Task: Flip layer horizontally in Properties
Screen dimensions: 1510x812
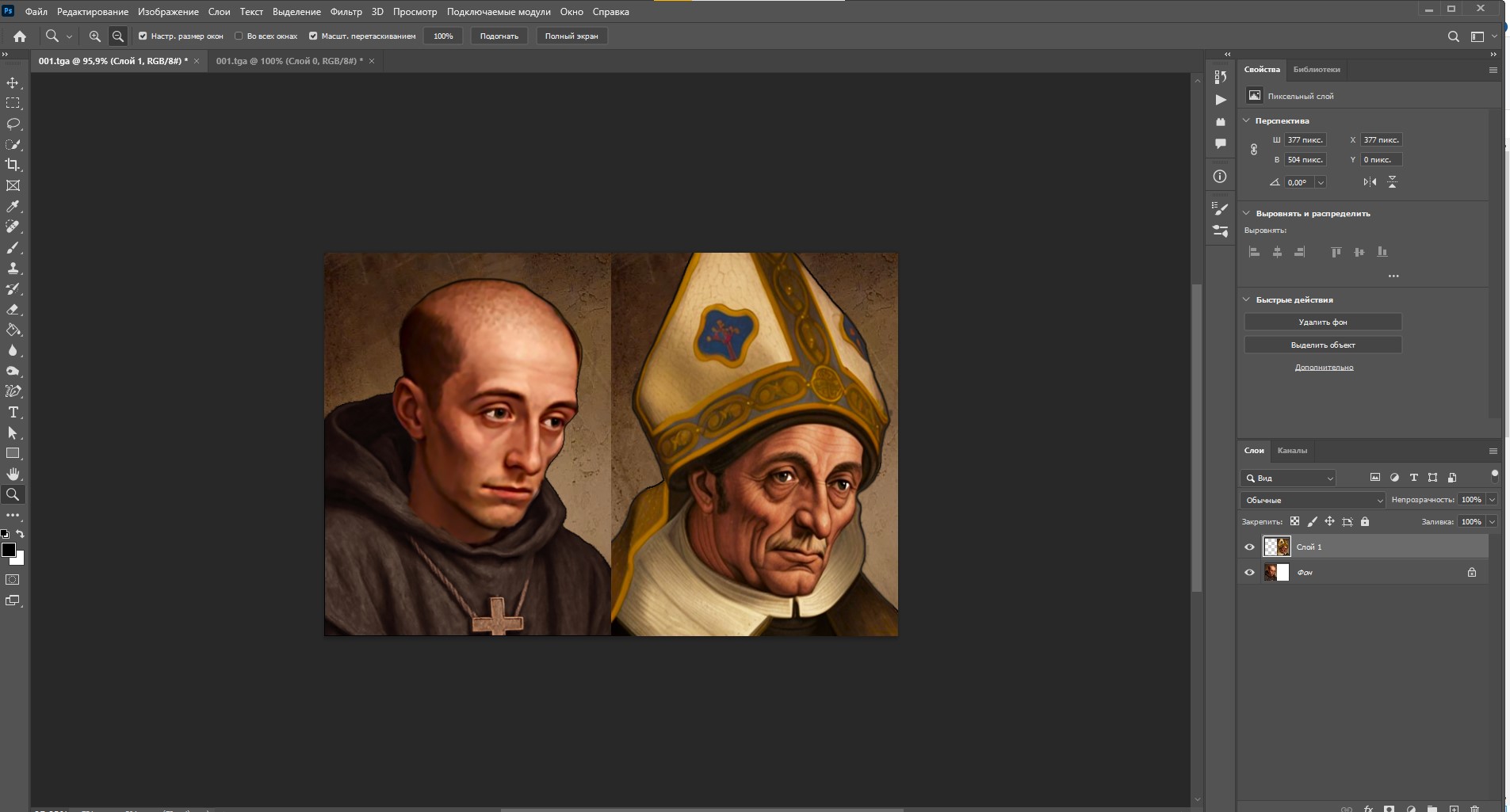Action: pyautogui.click(x=1370, y=182)
